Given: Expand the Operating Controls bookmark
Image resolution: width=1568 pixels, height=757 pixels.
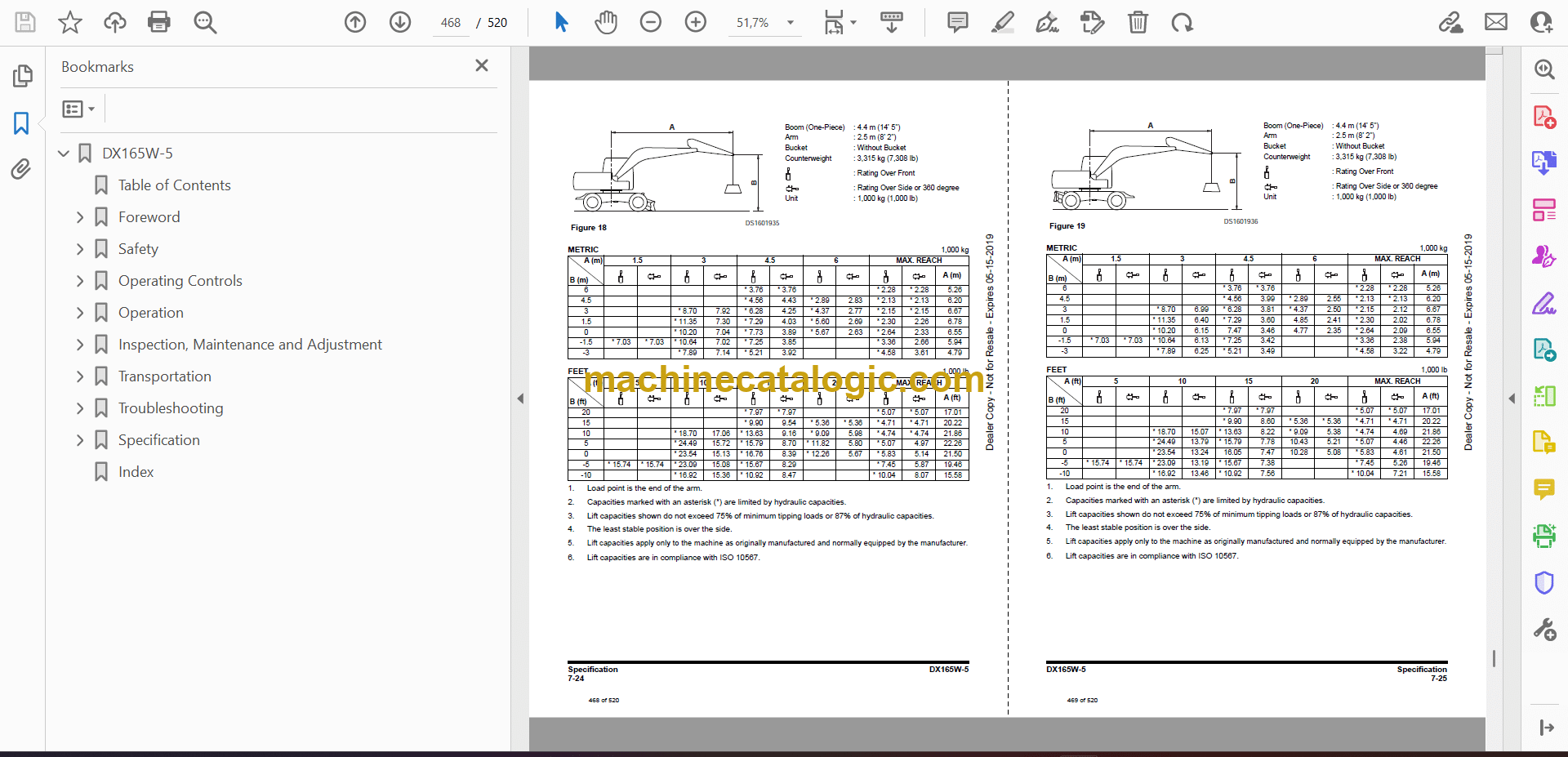Looking at the screenshot, I should click(x=80, y=281).
